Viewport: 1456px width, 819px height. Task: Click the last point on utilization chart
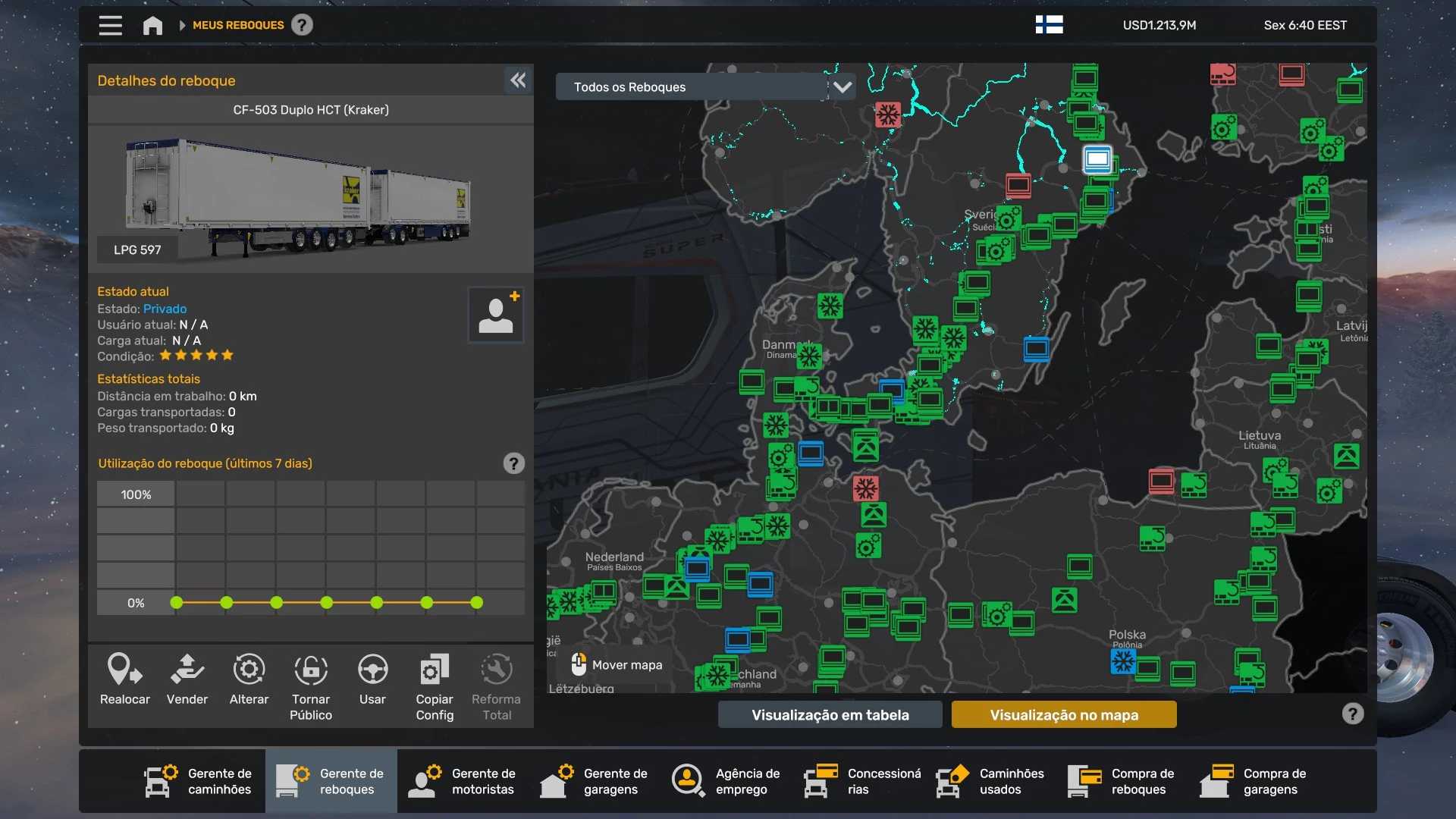(x=476, y=603)
